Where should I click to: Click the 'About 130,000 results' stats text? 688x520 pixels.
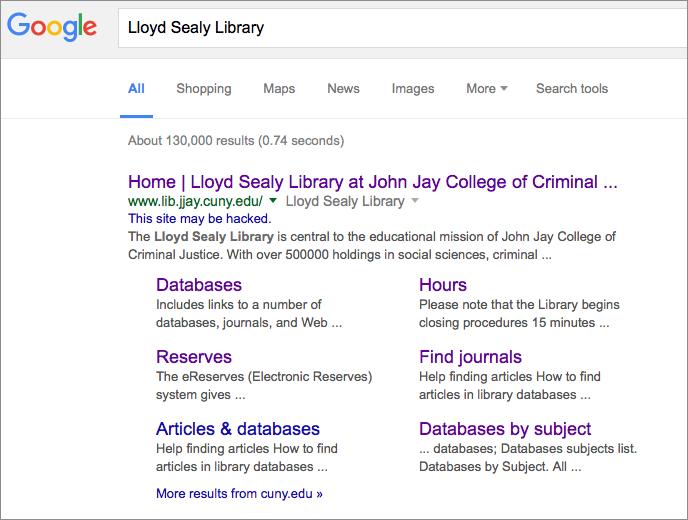tap(236, 140)
